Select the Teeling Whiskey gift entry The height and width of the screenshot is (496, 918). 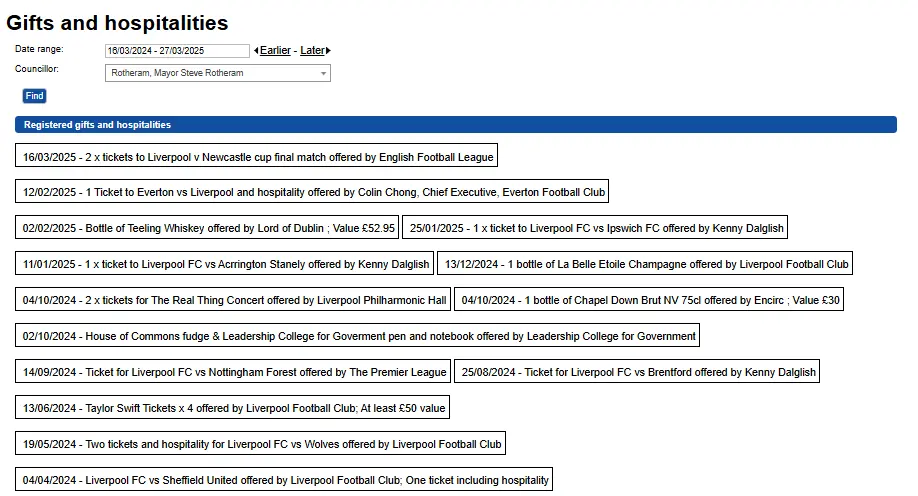pyautogui.click(x=208, y=229)
